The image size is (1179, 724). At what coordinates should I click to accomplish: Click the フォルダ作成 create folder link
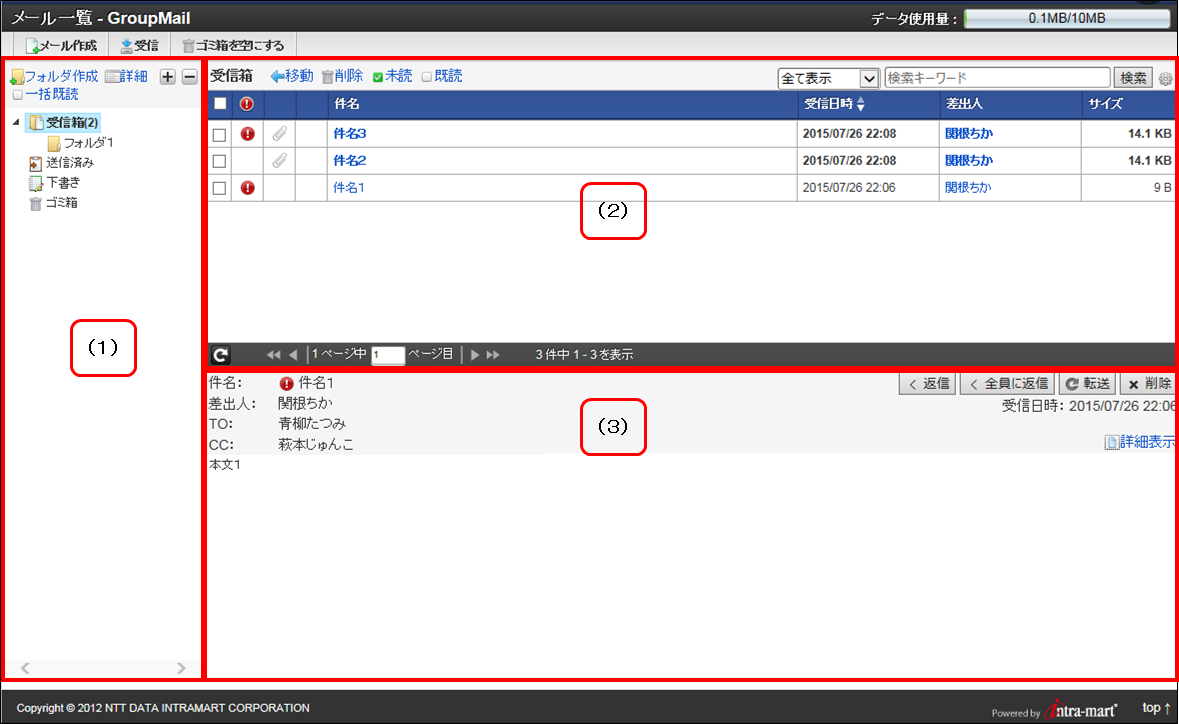pos(54,76)
